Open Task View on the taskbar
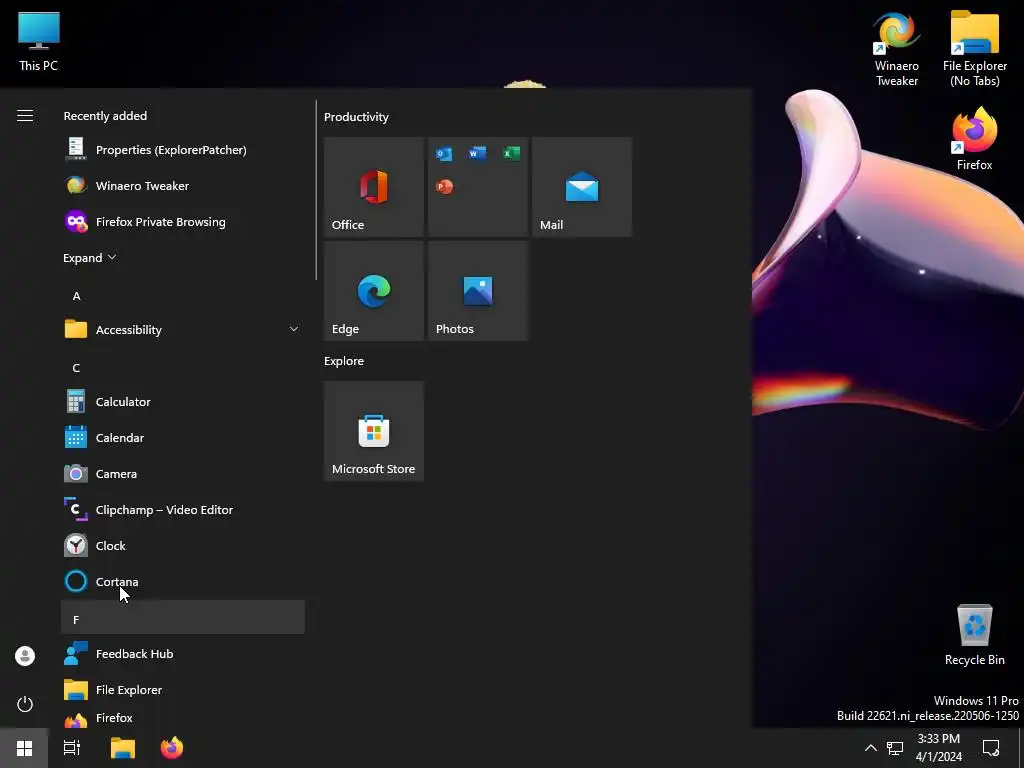Screen dimensions: 1024x768 click(x=72, y=748)
